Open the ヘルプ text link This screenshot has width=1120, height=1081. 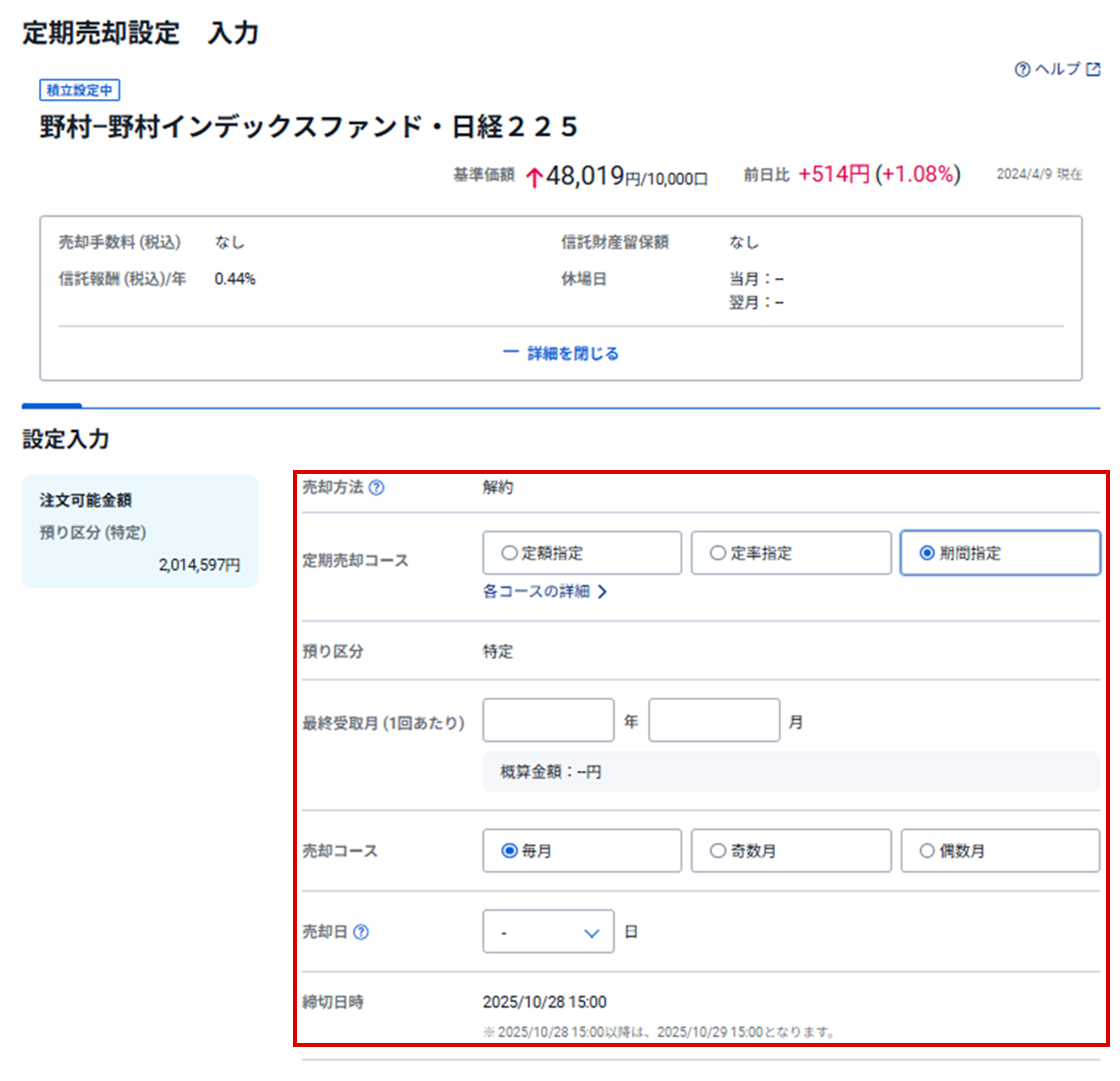click(1058, 70)
